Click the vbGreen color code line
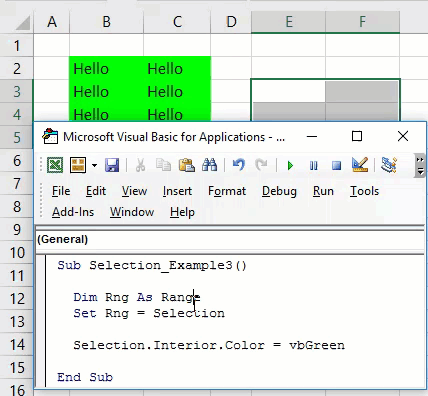Image resolution: width=428 pixels, height=396 pixels. coord(209,345)
